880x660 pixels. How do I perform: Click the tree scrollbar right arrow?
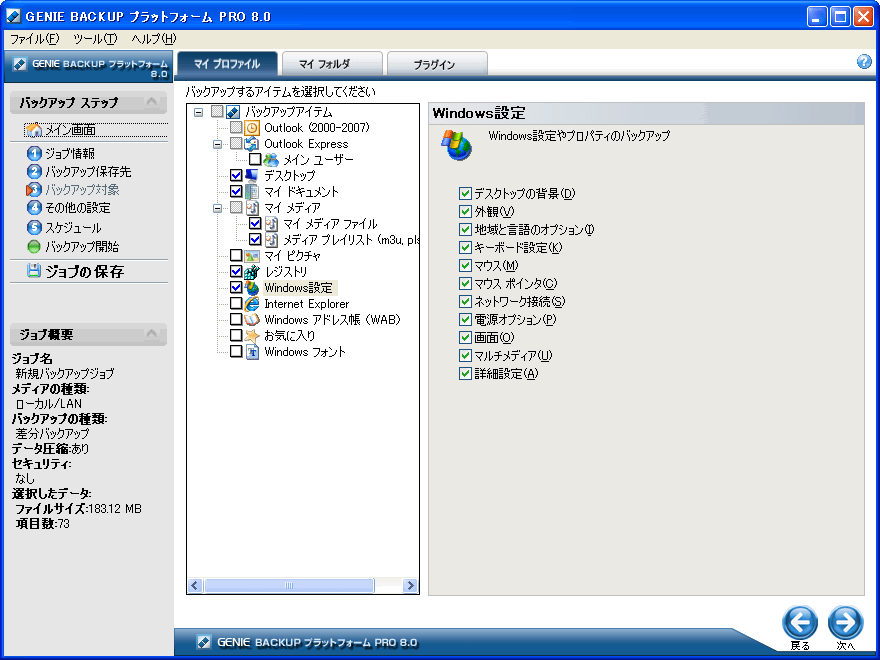pos(410,585)
